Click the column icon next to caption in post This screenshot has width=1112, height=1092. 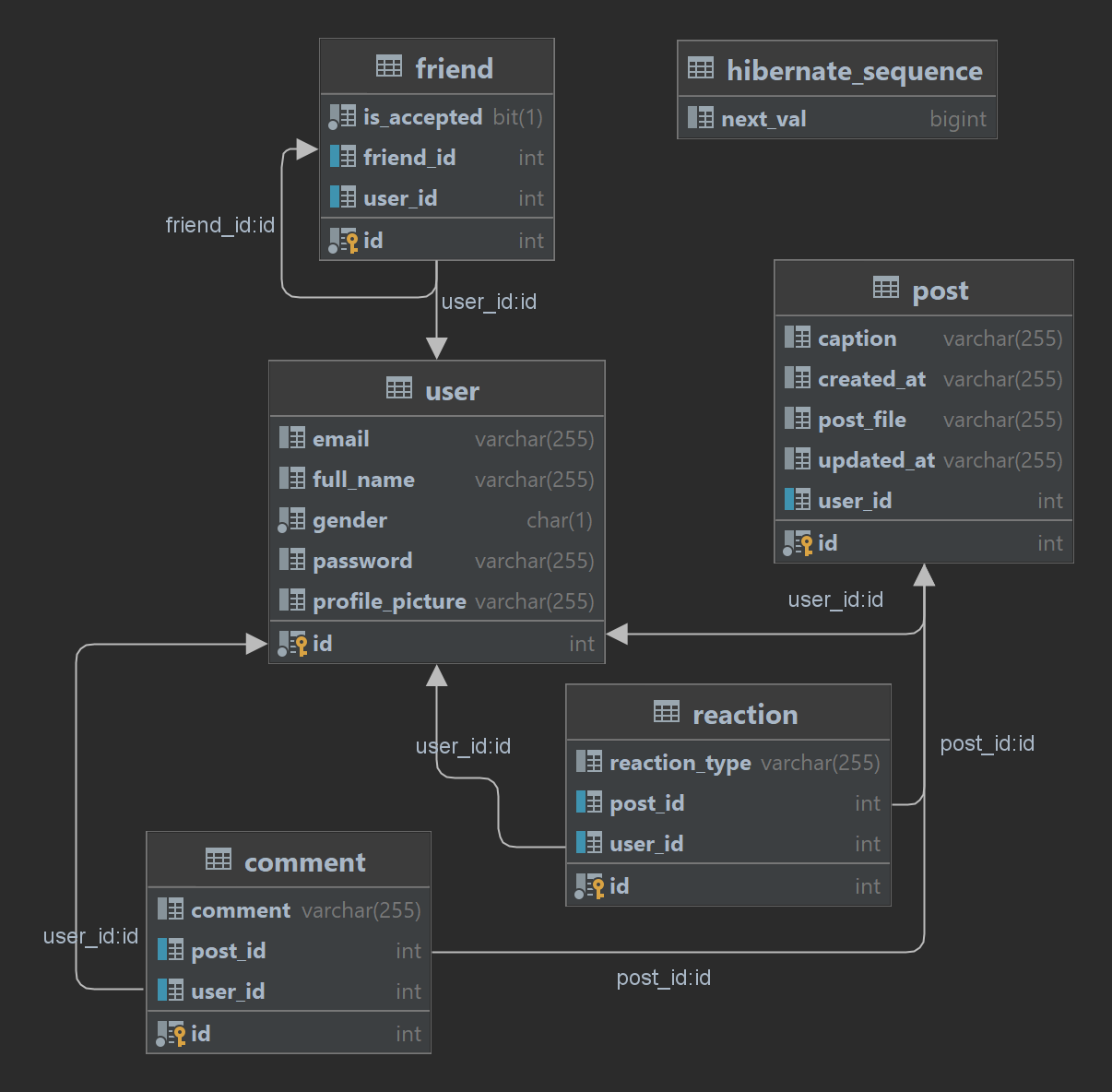(797, 338)
